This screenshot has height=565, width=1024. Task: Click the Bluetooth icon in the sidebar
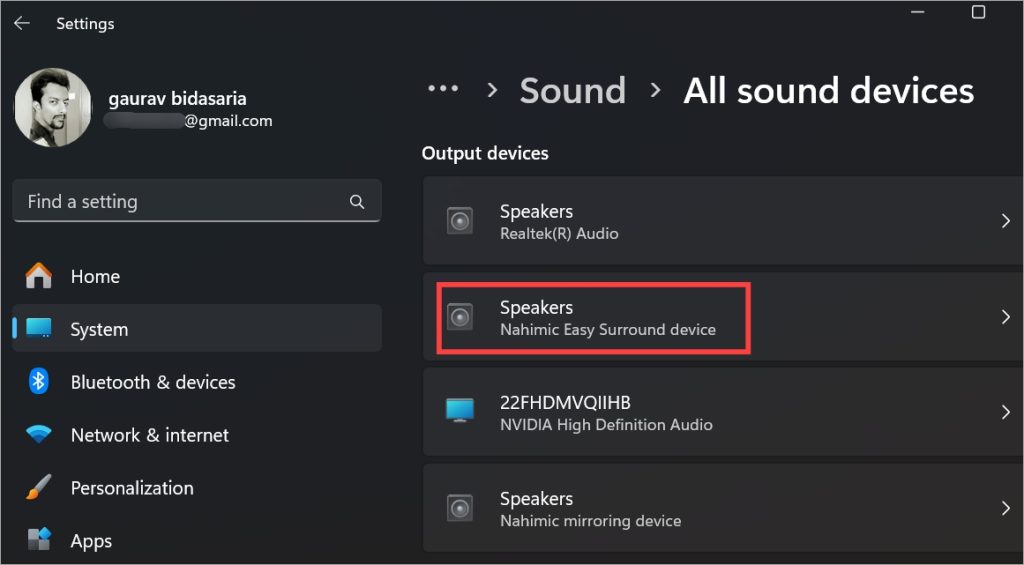tap(39, 382)
